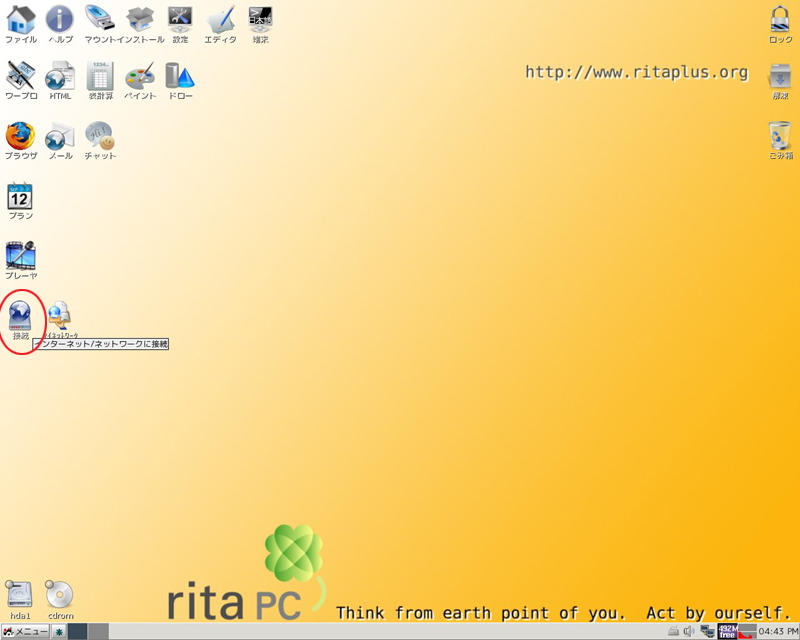Viewport: 800px width, 640px height.
Task: Launch the エディタ text editor icon
Action: point(220,20)
